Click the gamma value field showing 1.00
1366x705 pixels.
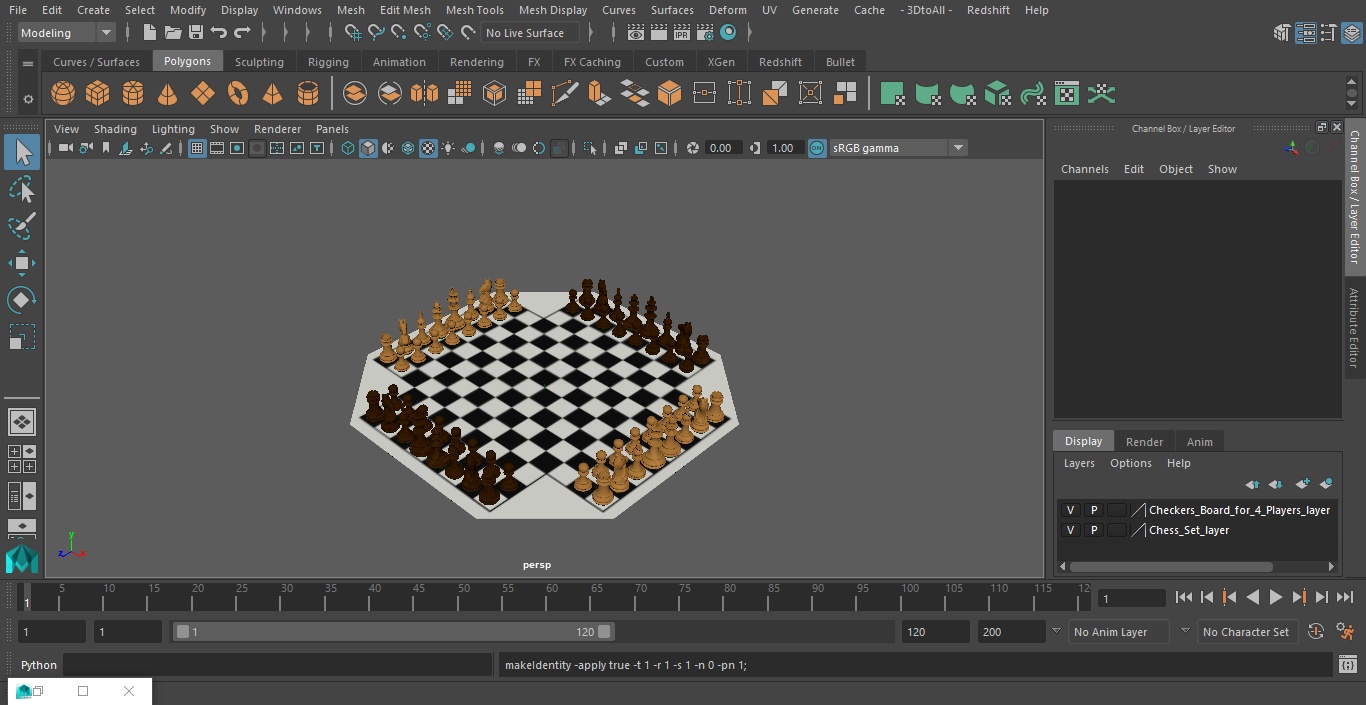[783, 148]
